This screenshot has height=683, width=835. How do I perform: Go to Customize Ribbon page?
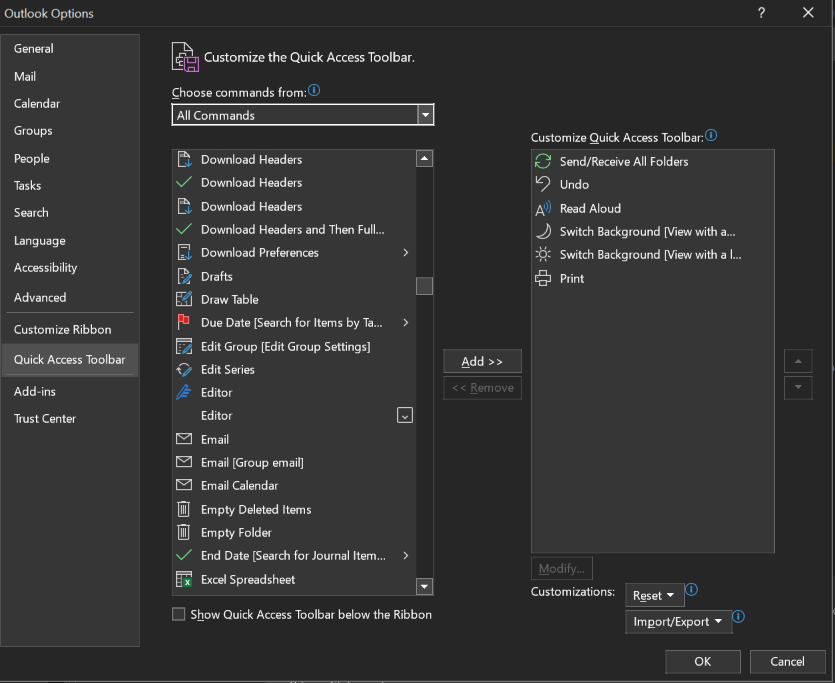tap(62, 330)
